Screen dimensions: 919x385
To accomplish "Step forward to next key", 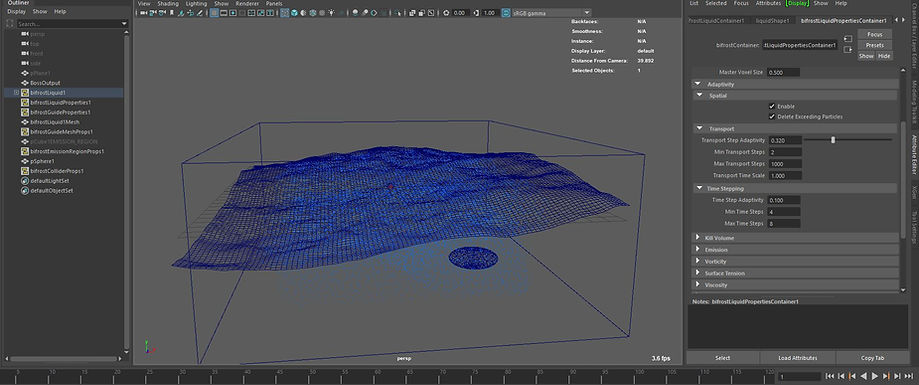I will [x=886, y=376].
